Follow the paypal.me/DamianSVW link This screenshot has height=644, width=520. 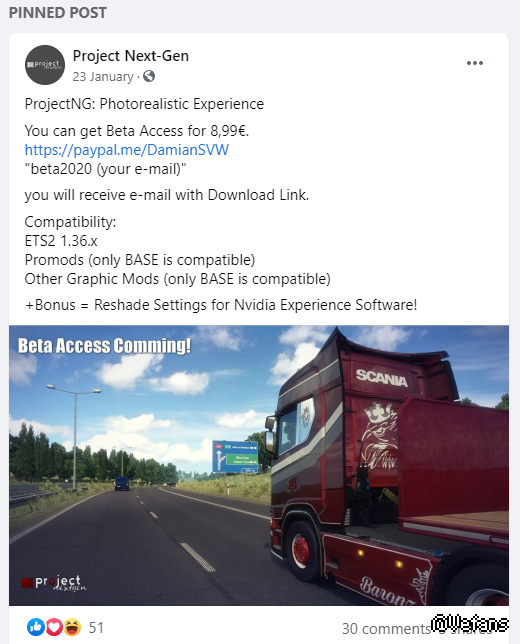point(127,150)
